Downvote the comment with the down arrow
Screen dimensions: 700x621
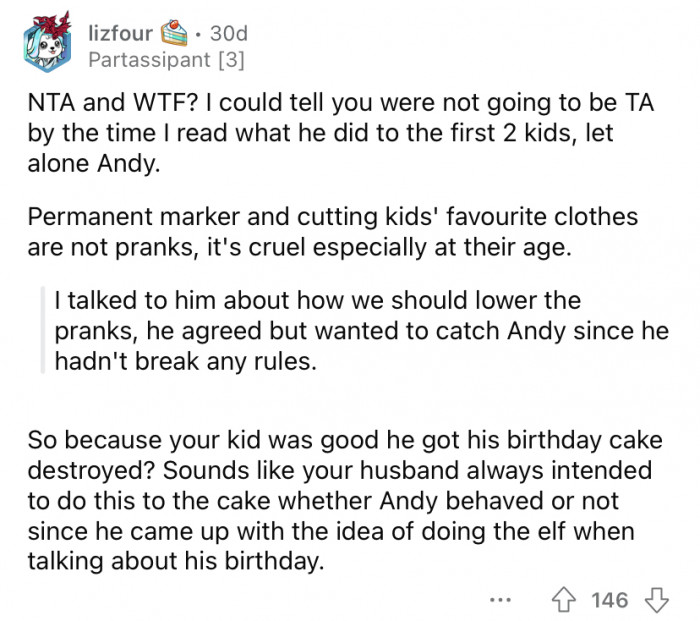coord(655,599)
